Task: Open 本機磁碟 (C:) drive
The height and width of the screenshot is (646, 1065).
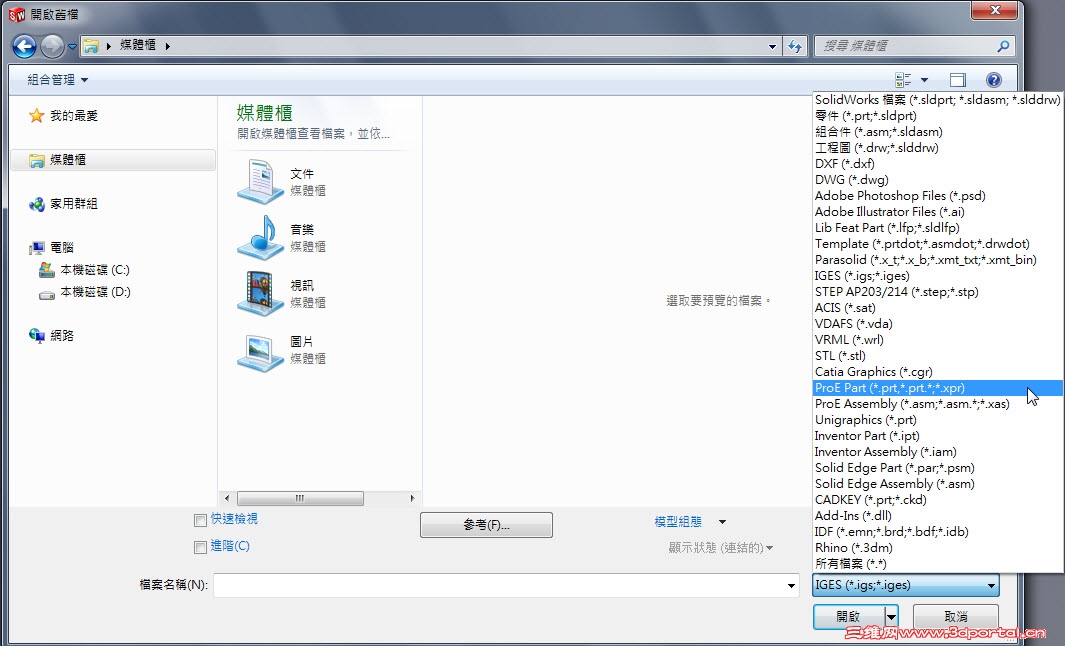Action: 84,270
